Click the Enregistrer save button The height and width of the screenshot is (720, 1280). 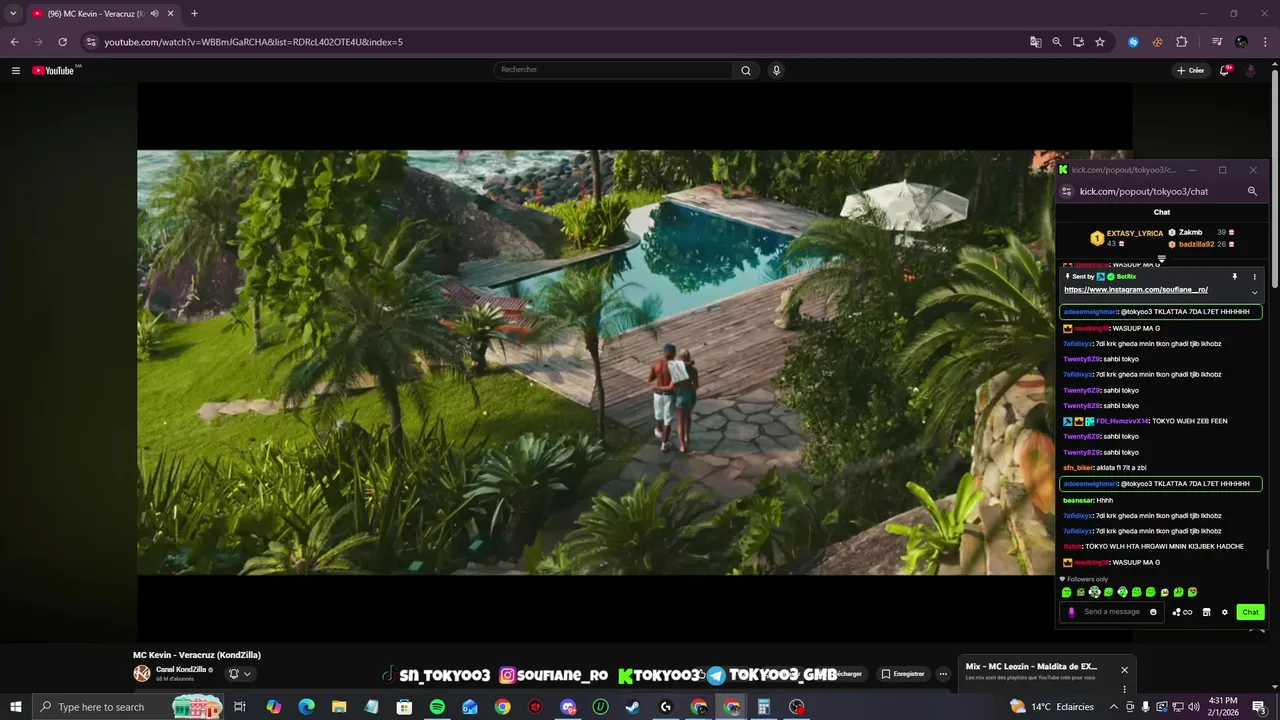903,674
